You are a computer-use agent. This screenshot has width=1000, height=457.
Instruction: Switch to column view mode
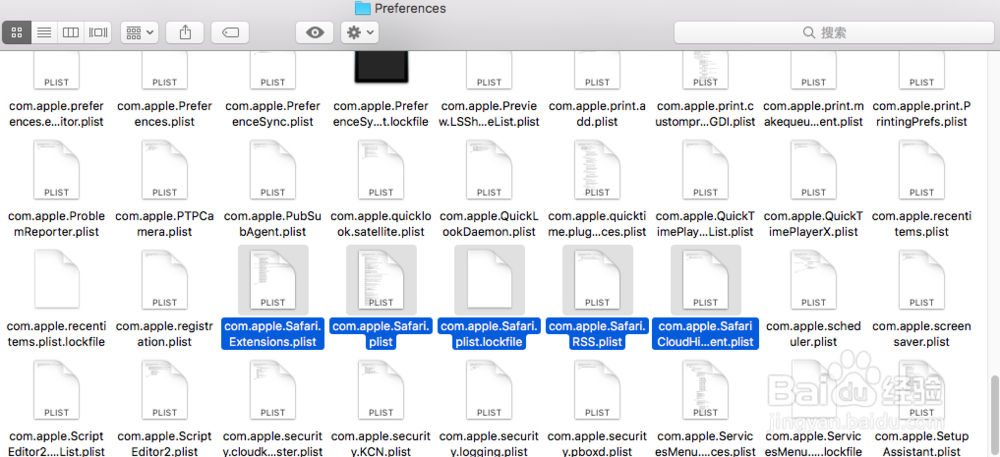point(71,32)
